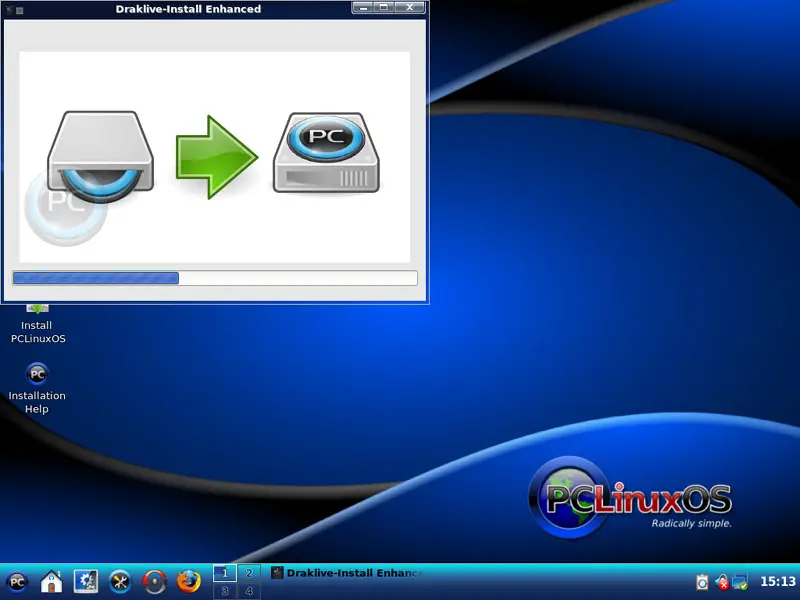The width and height of the screenshot is (800, 600).
Task: Switch to virtual desktop 4
Action: pyautogui.click(x=249, y=591)
